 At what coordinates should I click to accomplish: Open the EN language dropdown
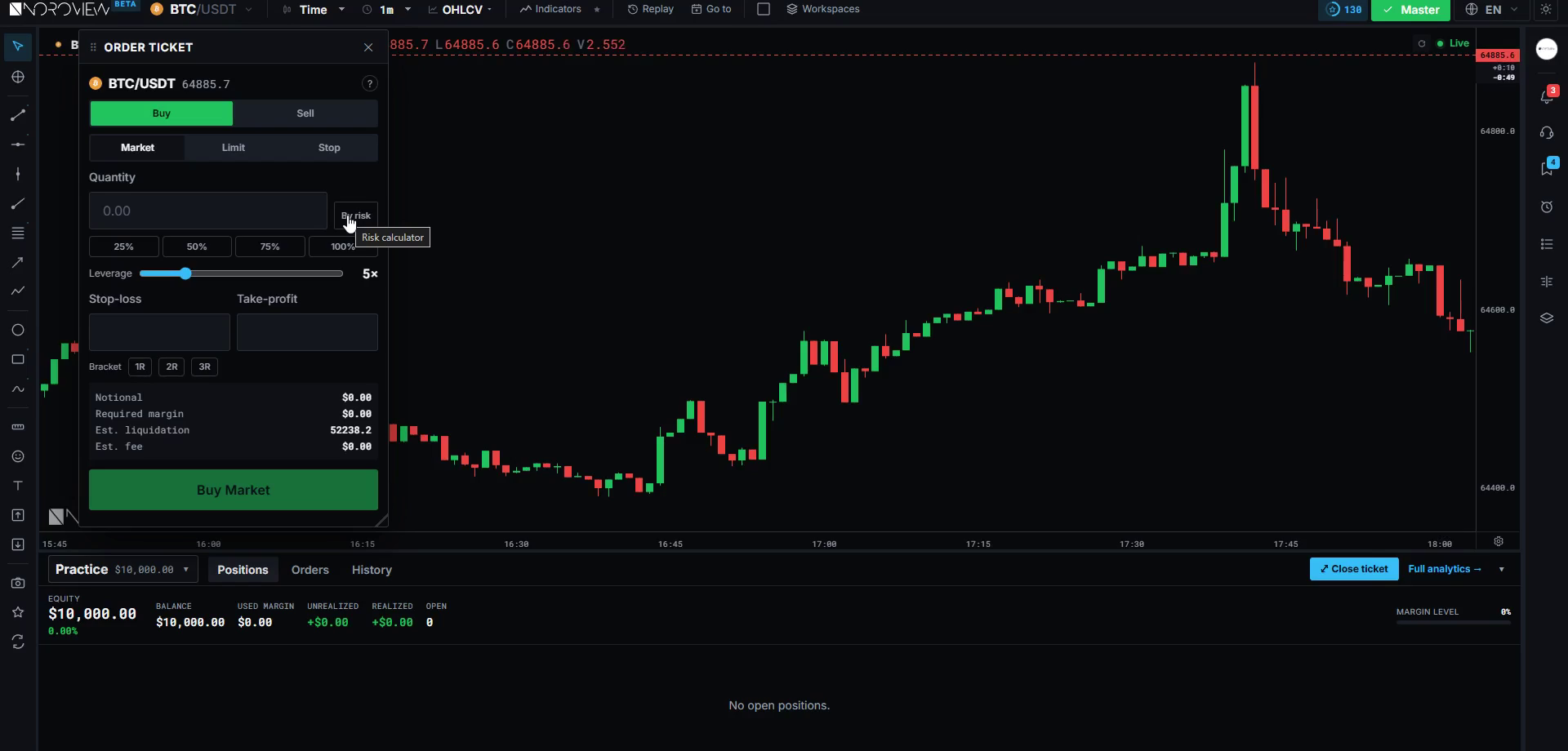click(x=1492, y=10)
